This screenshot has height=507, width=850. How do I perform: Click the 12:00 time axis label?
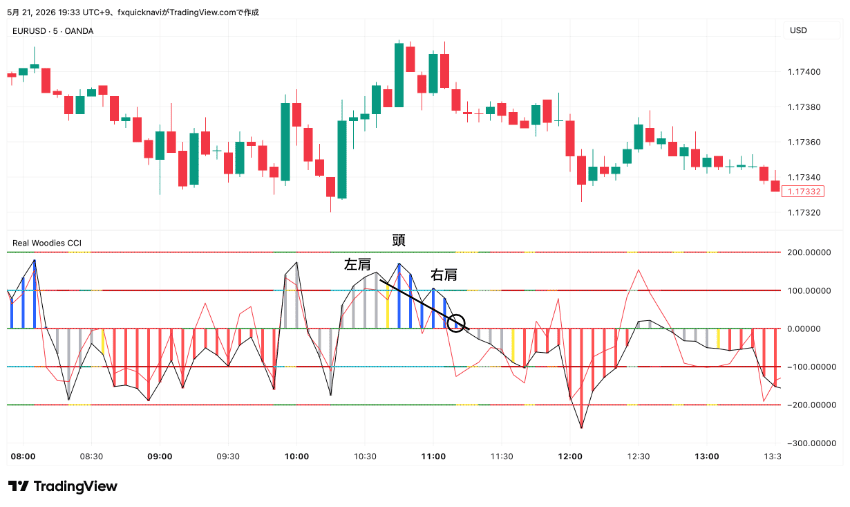tap(570, 457)
